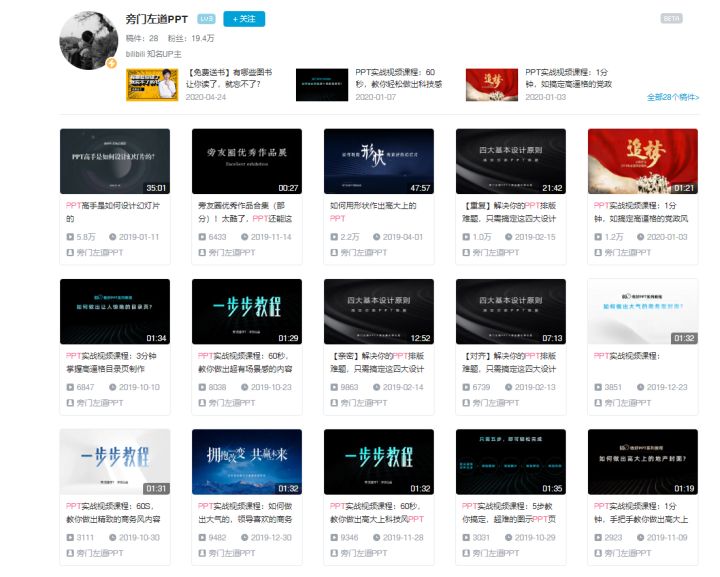
Task: Open uploader 旁门左道PPT under the 2923 video
Action: tap(628, 553)
